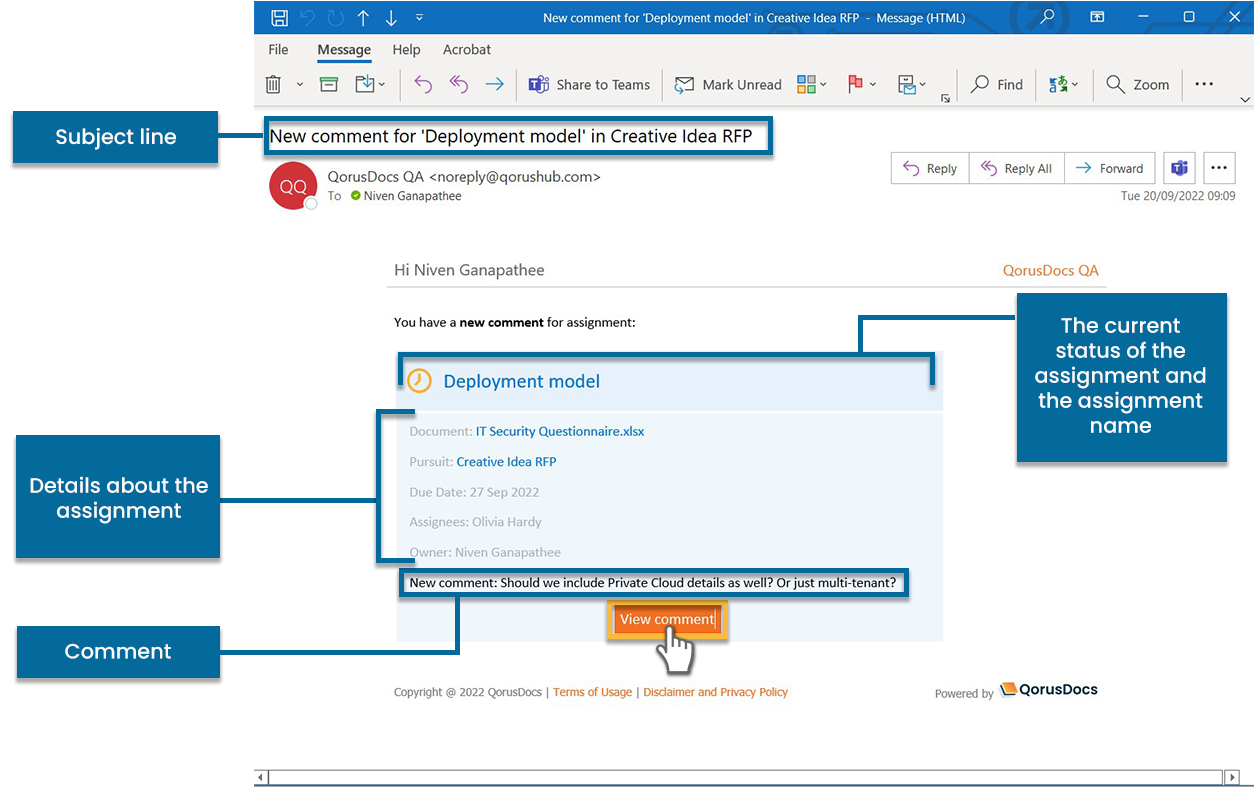Click sender QorusDocs QA address
This screenshot has width=1254, height=788.
464,176
